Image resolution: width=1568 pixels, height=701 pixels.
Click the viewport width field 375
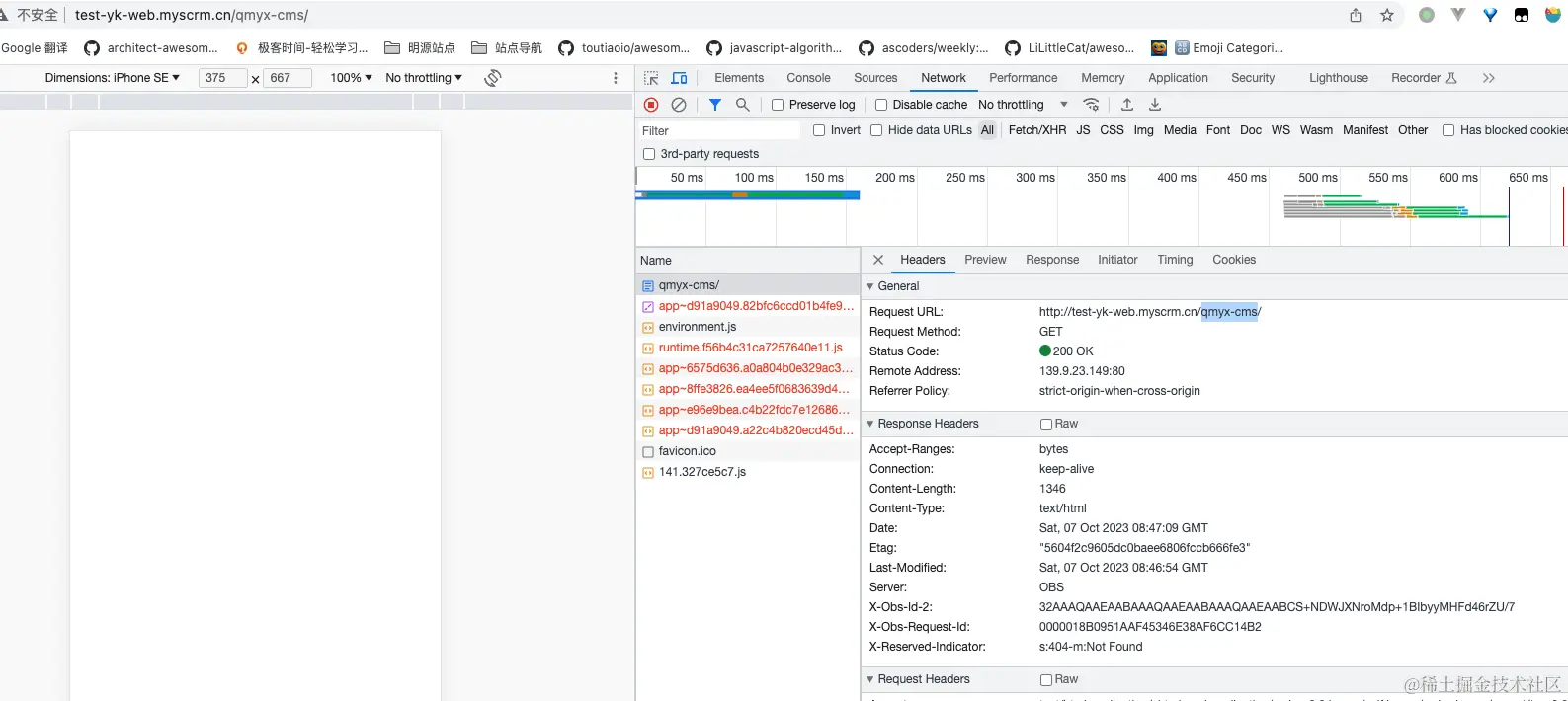(222, 78)
